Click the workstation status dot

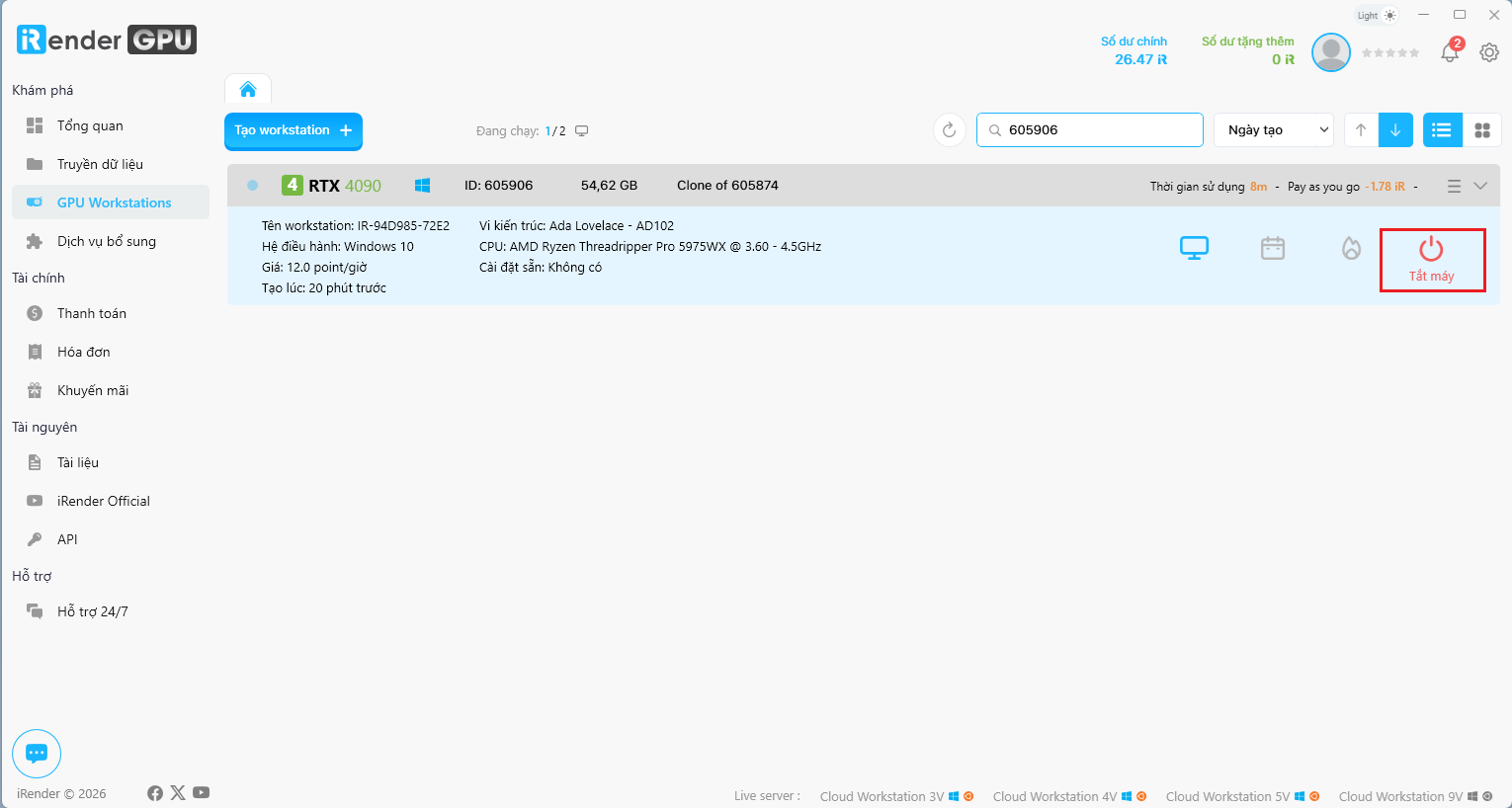coord(252,186)
